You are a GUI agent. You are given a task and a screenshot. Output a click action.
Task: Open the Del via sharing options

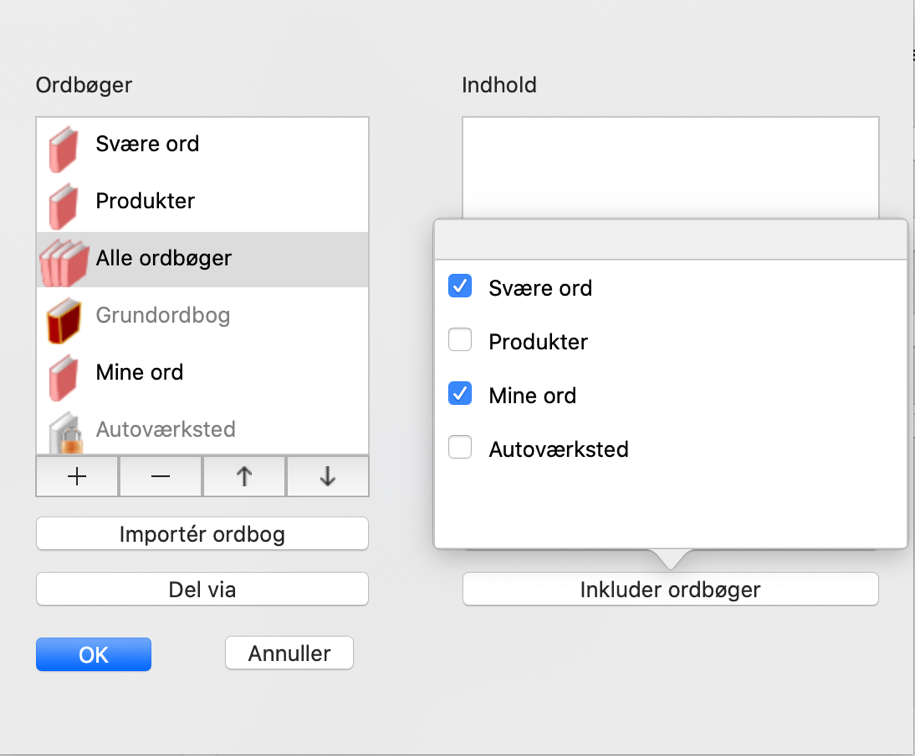tap(202, 589)
